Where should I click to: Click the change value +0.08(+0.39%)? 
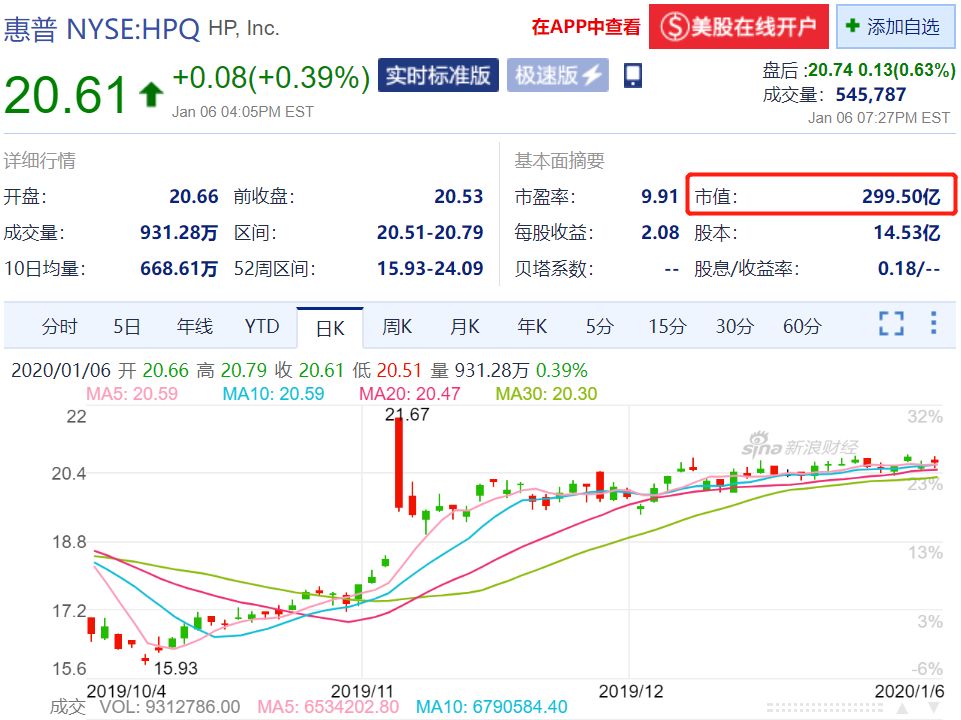272,78
